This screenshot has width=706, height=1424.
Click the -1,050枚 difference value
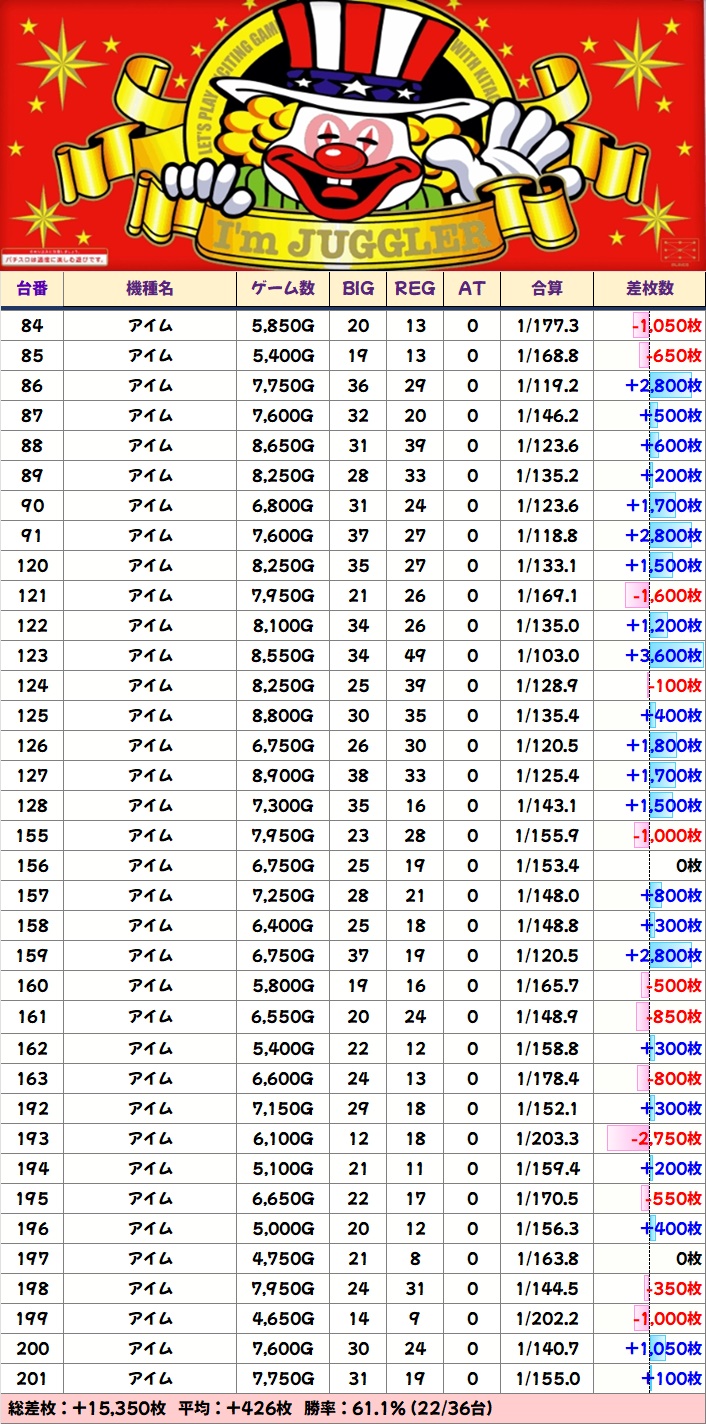[667, 326]
